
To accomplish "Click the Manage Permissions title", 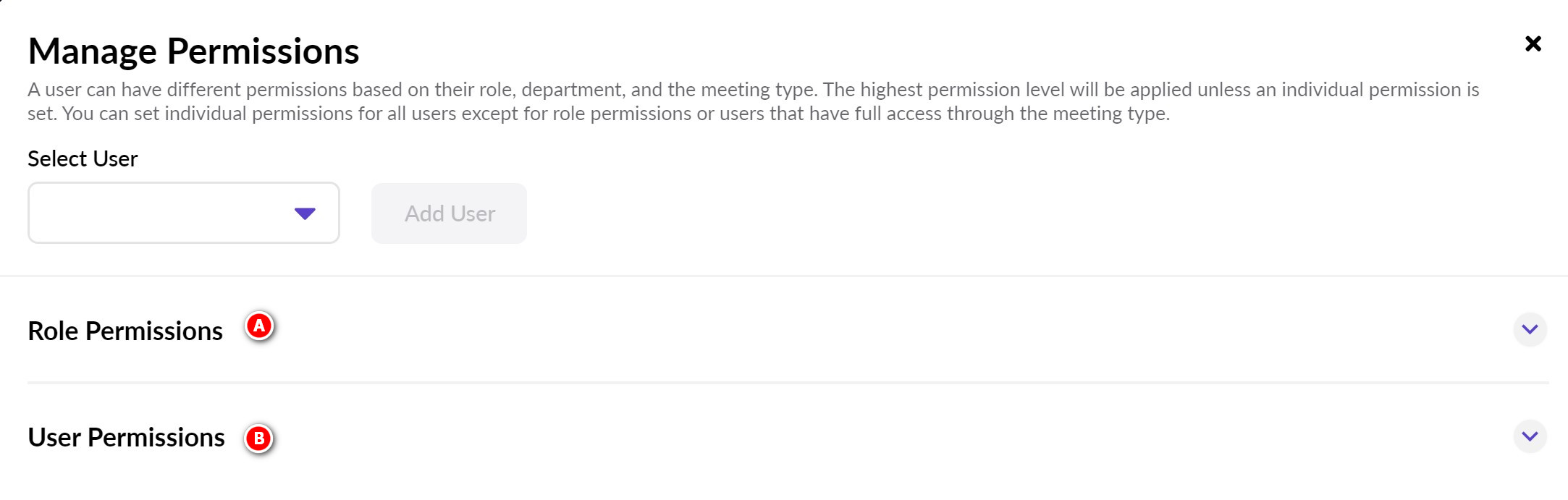I will click(x=193, y=51).
